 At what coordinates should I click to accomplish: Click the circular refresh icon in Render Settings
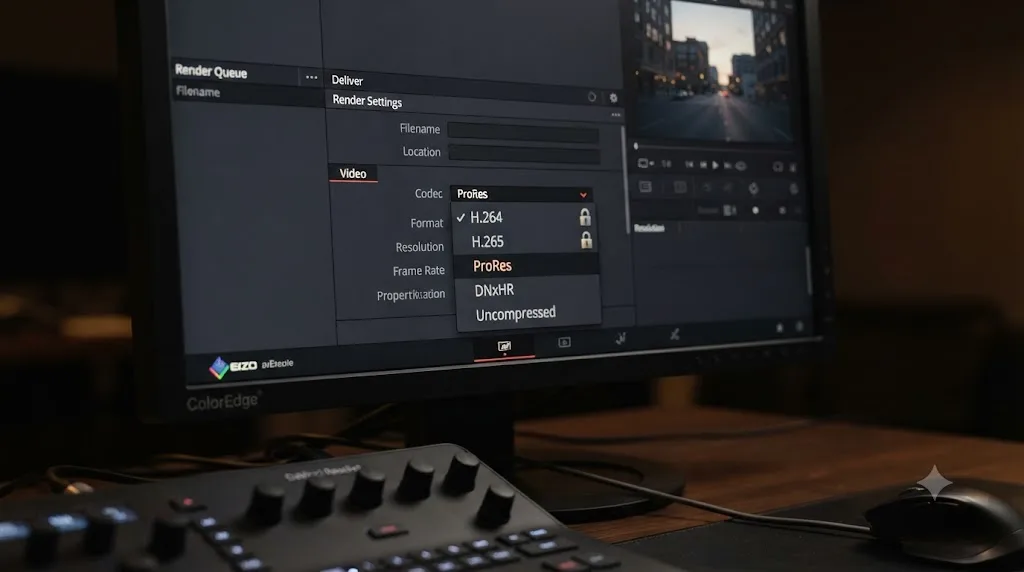coord(592,97)
